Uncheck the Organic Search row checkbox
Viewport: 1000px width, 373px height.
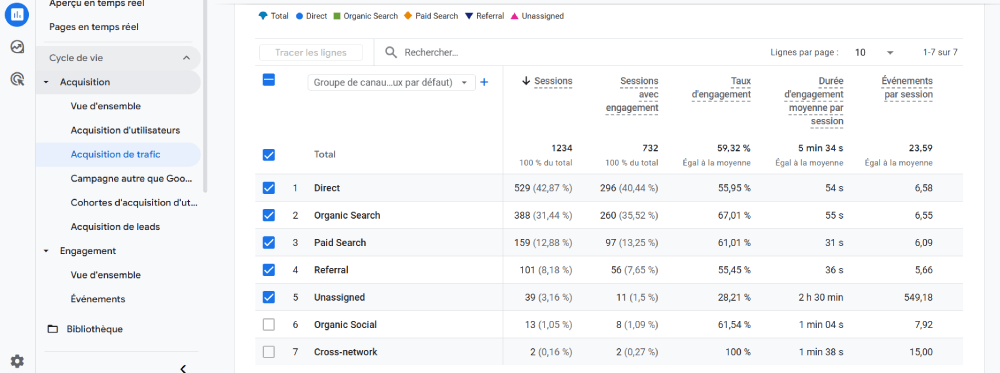(x=269, y=216)
